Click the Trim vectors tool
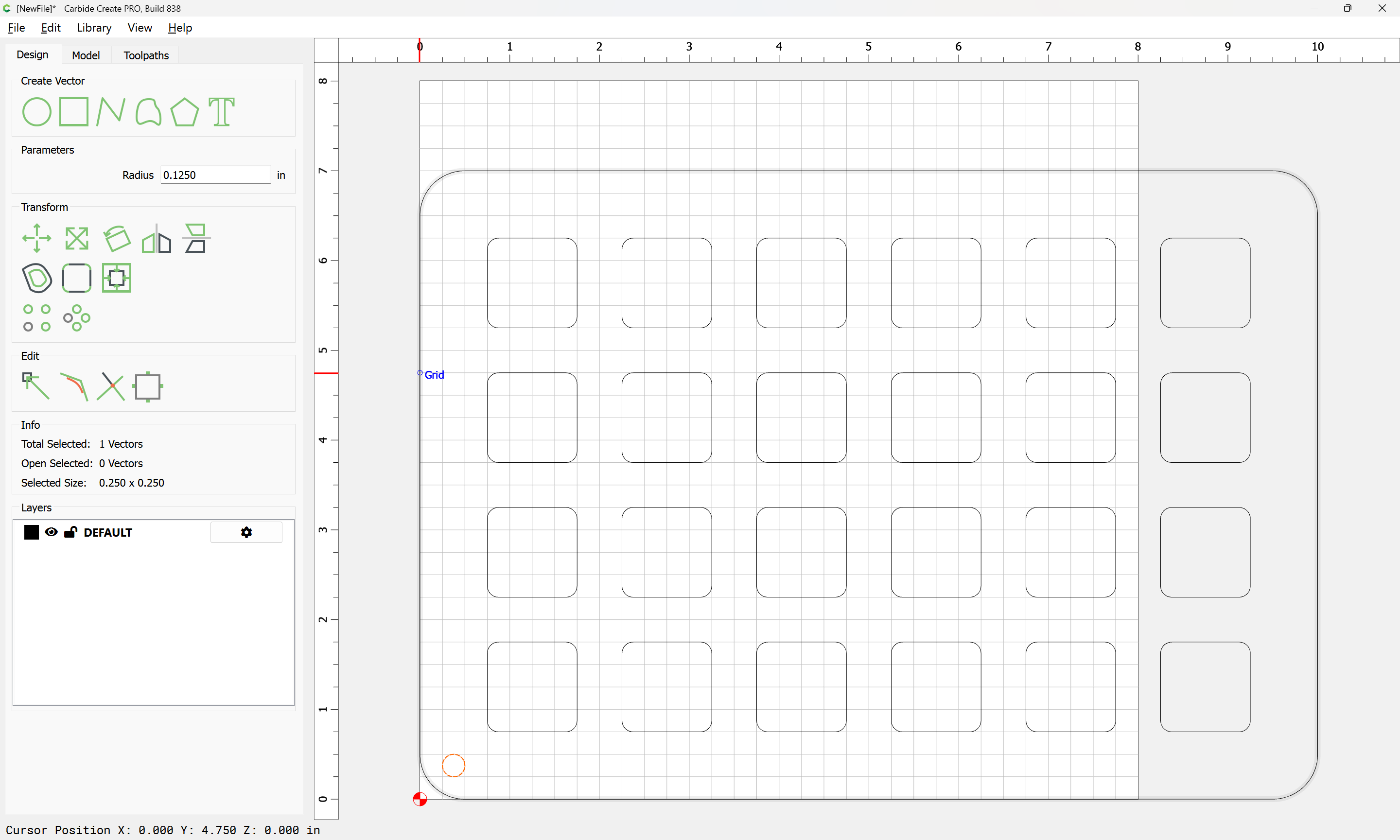Image resolution: width=1400 pixels, height=840 pixels. point(111,386)
